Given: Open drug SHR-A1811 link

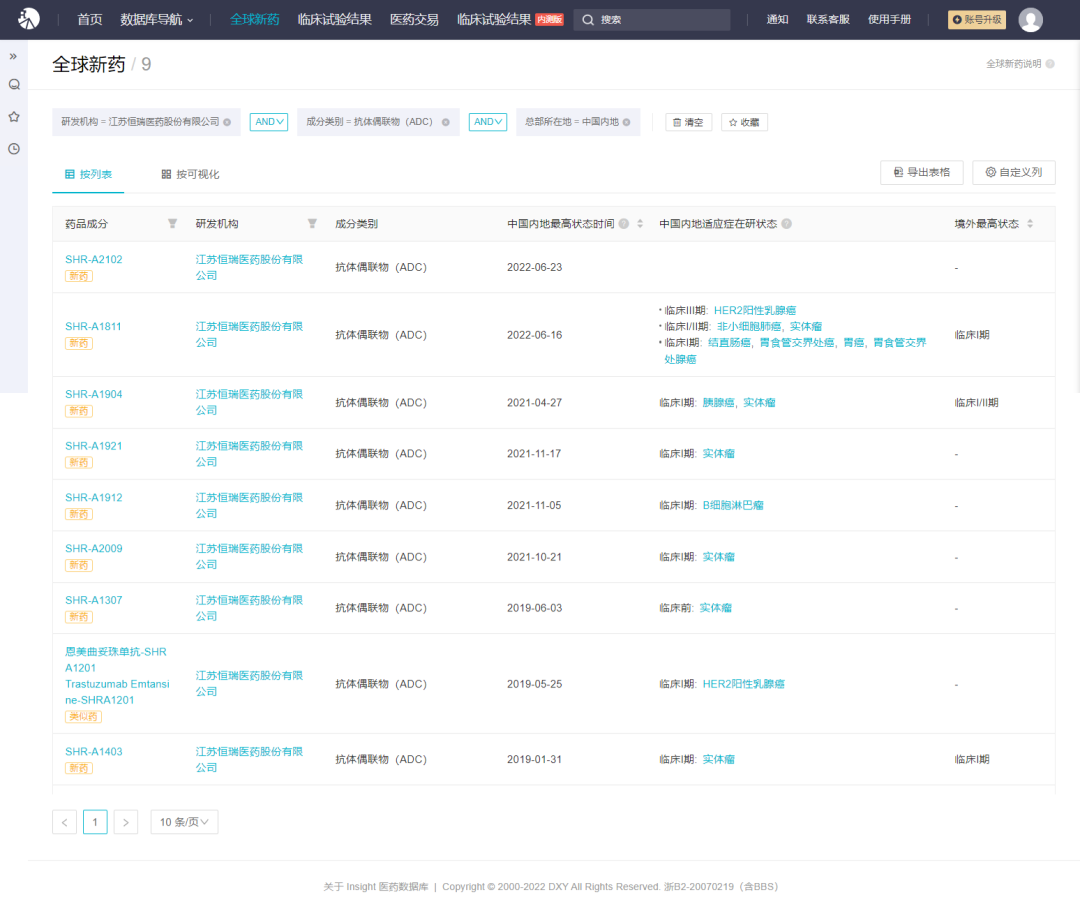Looking at the screenshot, I should tap(93, 326).
